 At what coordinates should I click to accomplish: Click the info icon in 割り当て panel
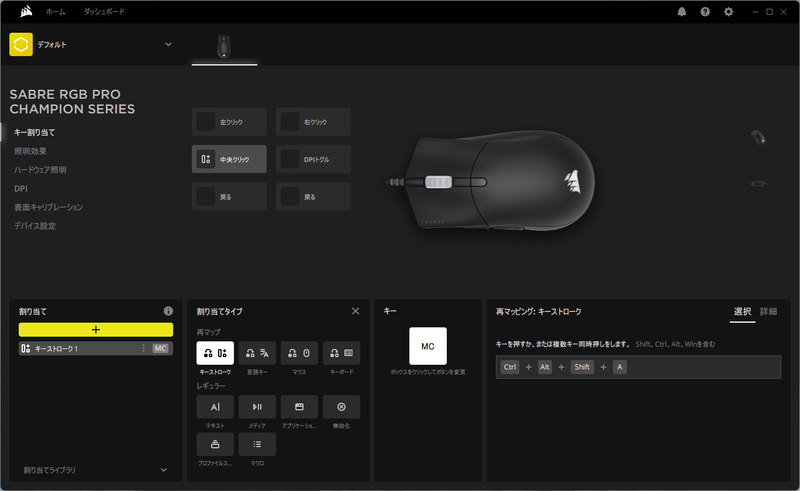pos(168,311)
